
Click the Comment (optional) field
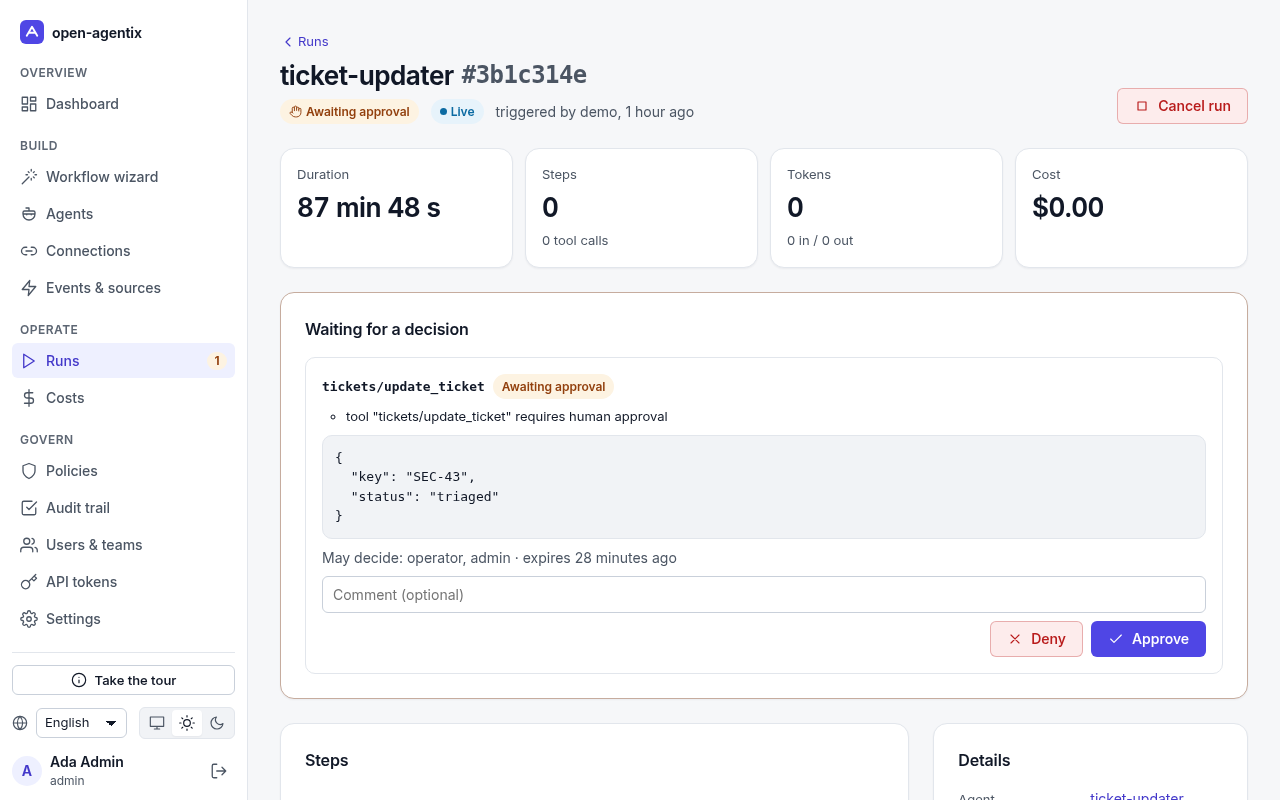[764, 594]
